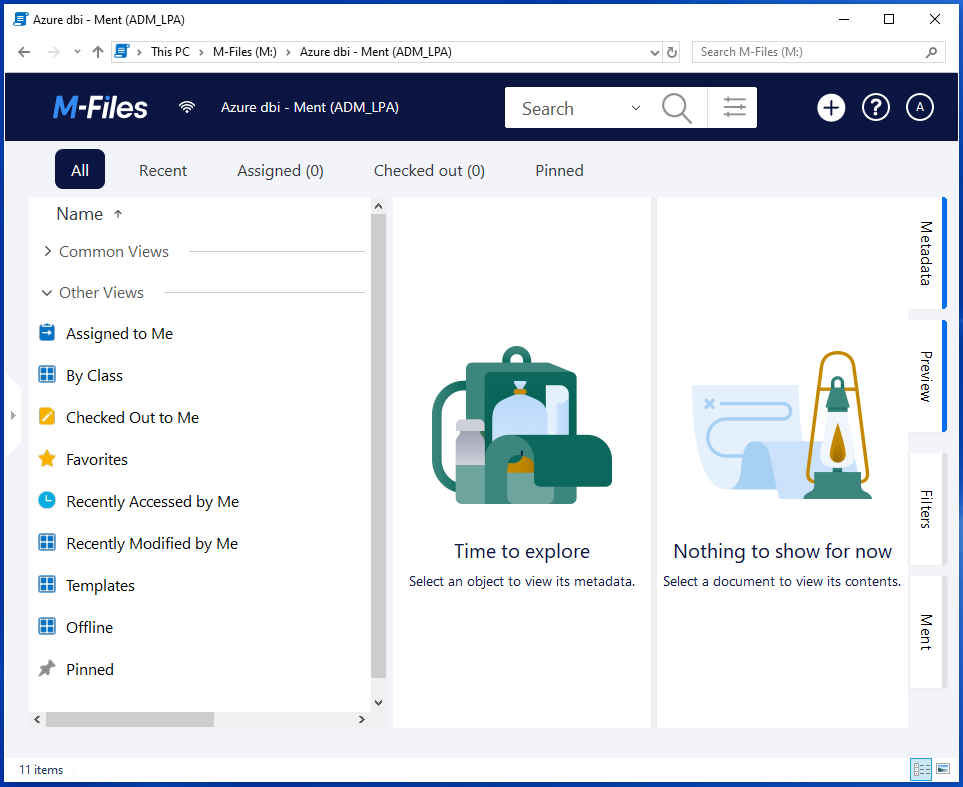Click the M-Files logo
The image size is (963, 787).
pyautogui.click(x=100, y=108)
